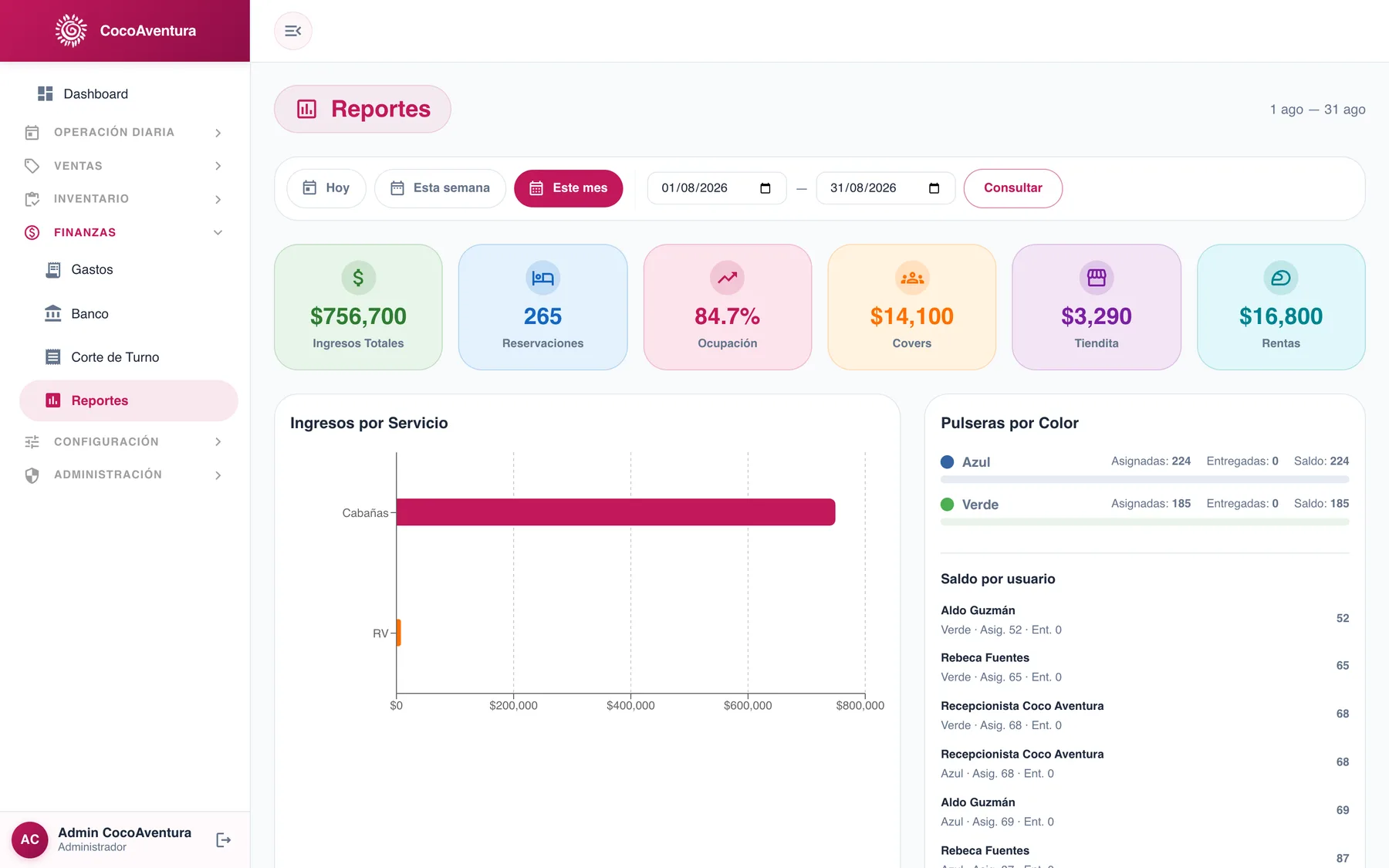This screenshot has width=1389, height=868.
Task: Expand the Configuración section chevron
Action: point(218,442)
